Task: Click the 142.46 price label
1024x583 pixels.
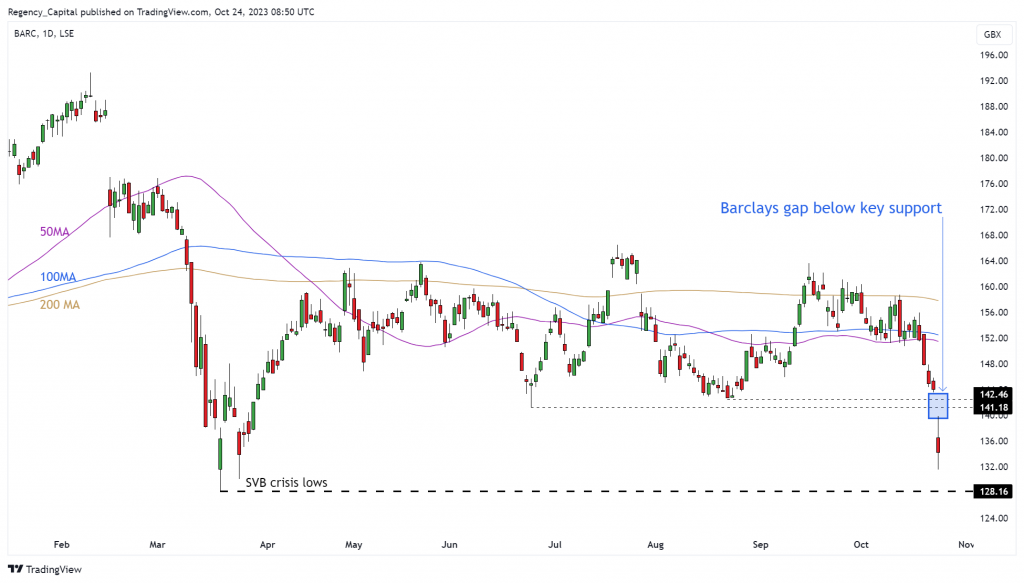Action: (x=992, y=396)
